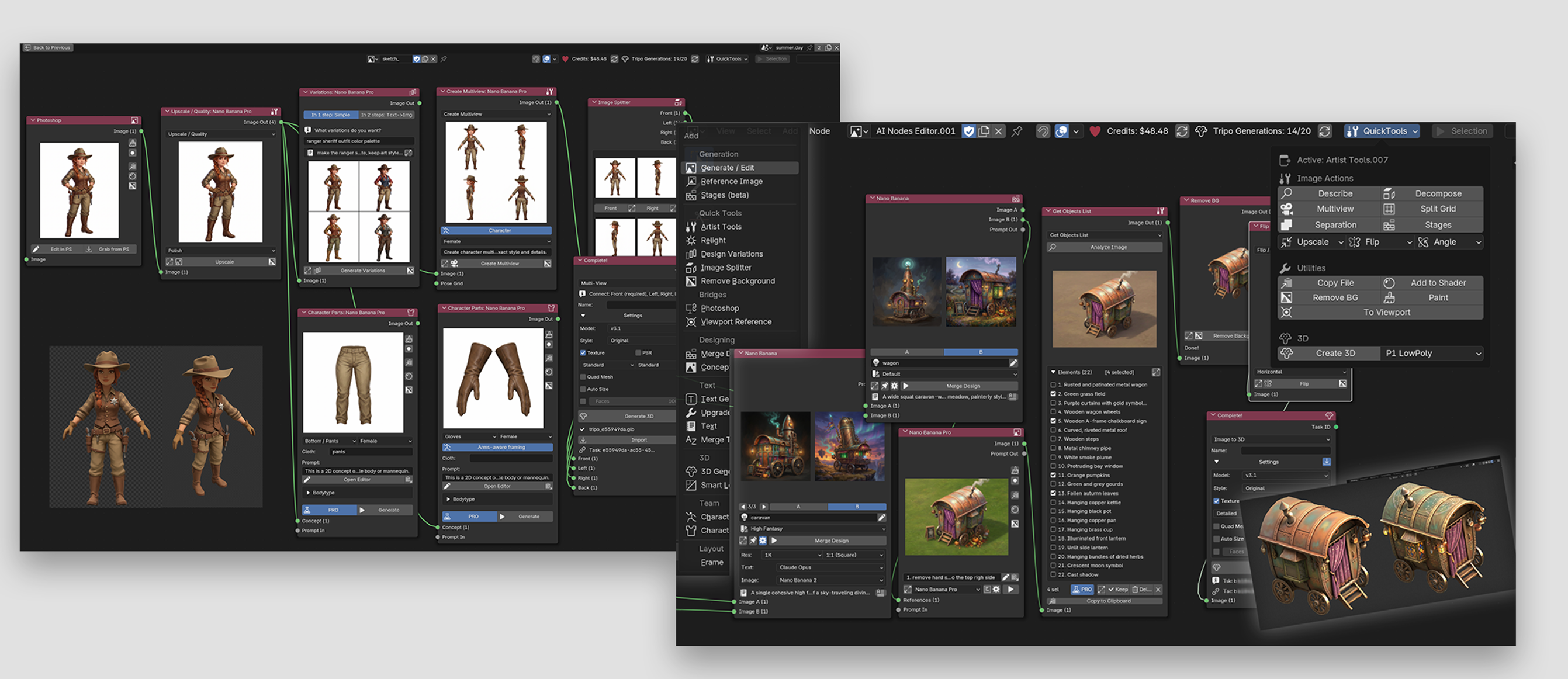The width and height of the screenshot is (1568, 679).
Task: Uncheck element '2. Green grass field'
Action: coord(1053,394)
